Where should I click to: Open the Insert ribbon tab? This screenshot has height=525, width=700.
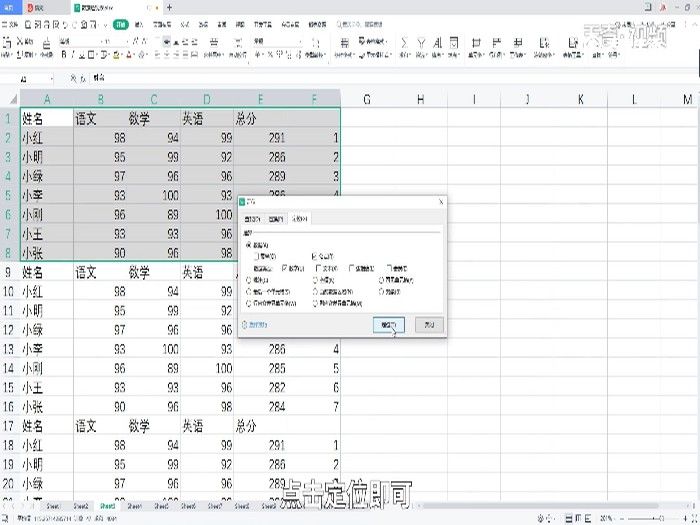pyautogui.click(x=139, y=25)
